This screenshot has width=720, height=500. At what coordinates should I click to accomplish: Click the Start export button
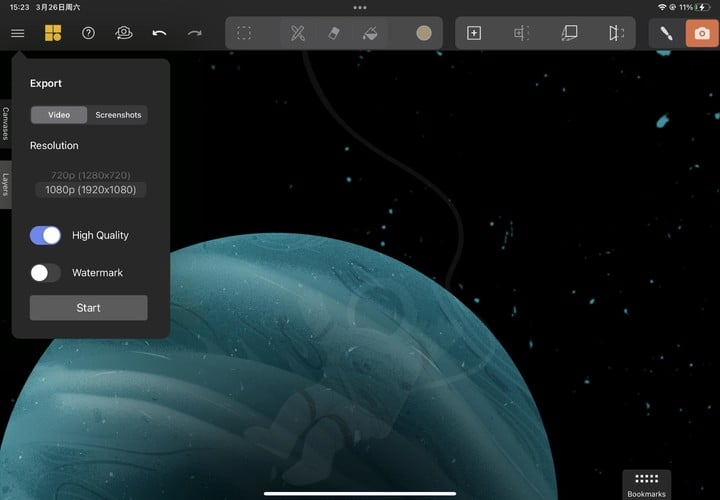[89, 308]
